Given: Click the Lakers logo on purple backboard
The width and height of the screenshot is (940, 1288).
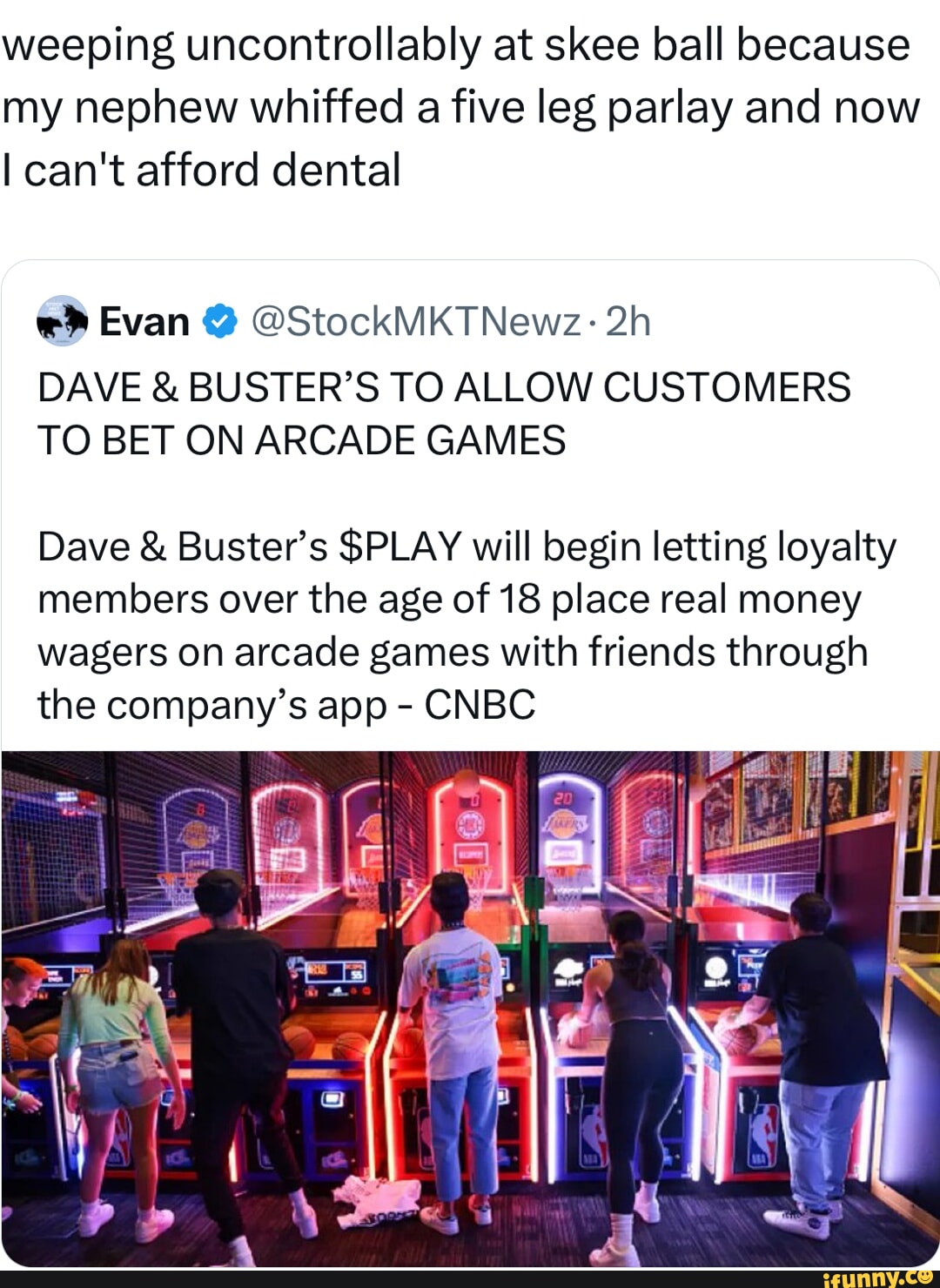Looking at the screenshot, I should coord(565,823).
